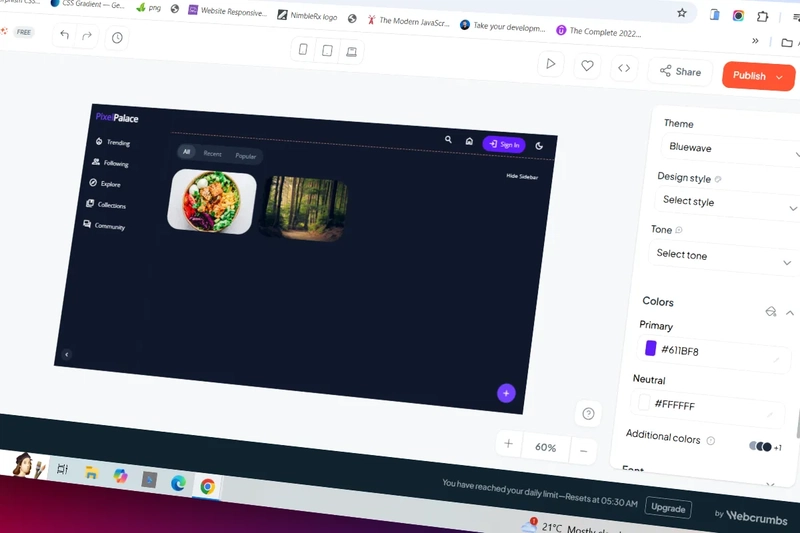800x533 pixels.
Task: Open Chrome from the taskbar
Action: [208, 487]
